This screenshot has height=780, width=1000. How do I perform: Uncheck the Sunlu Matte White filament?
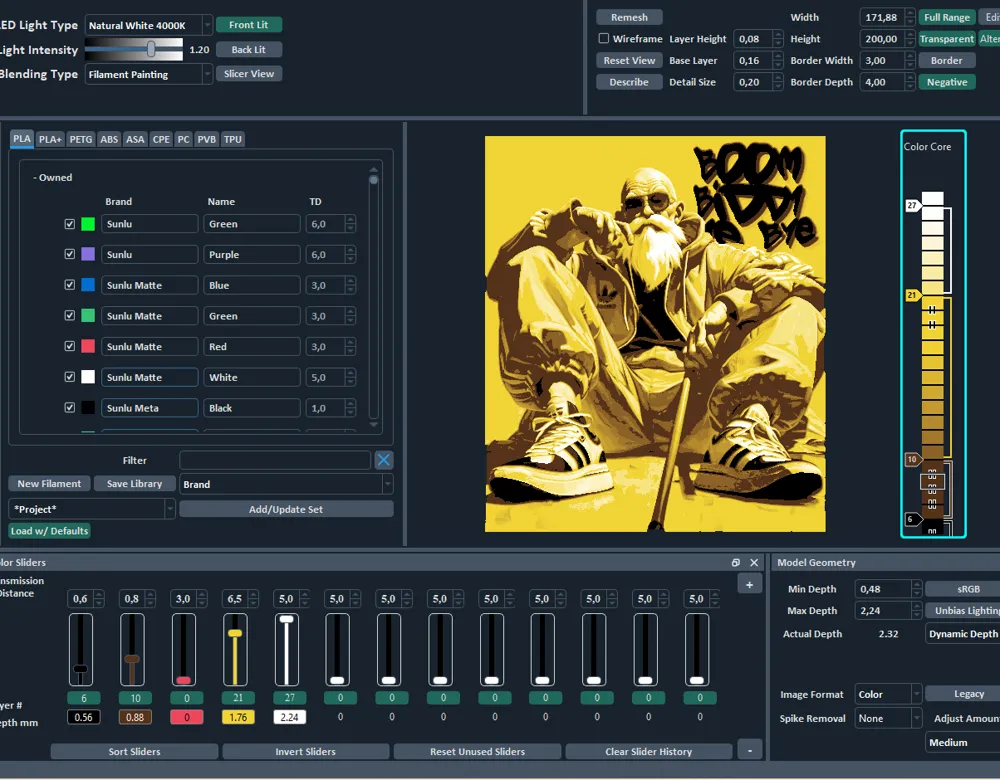coord(70,377)
